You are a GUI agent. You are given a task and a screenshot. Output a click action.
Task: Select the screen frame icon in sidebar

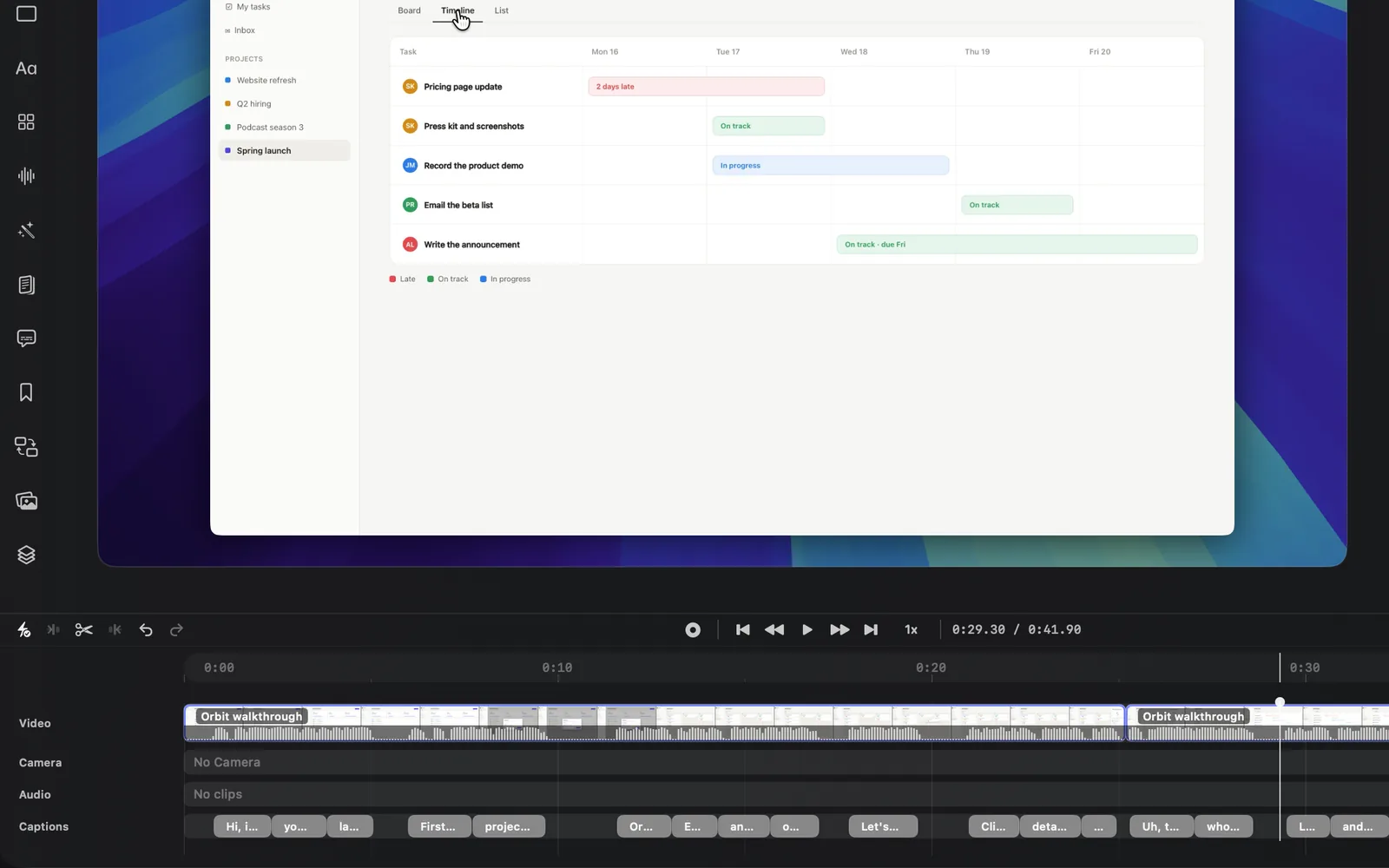26,14
